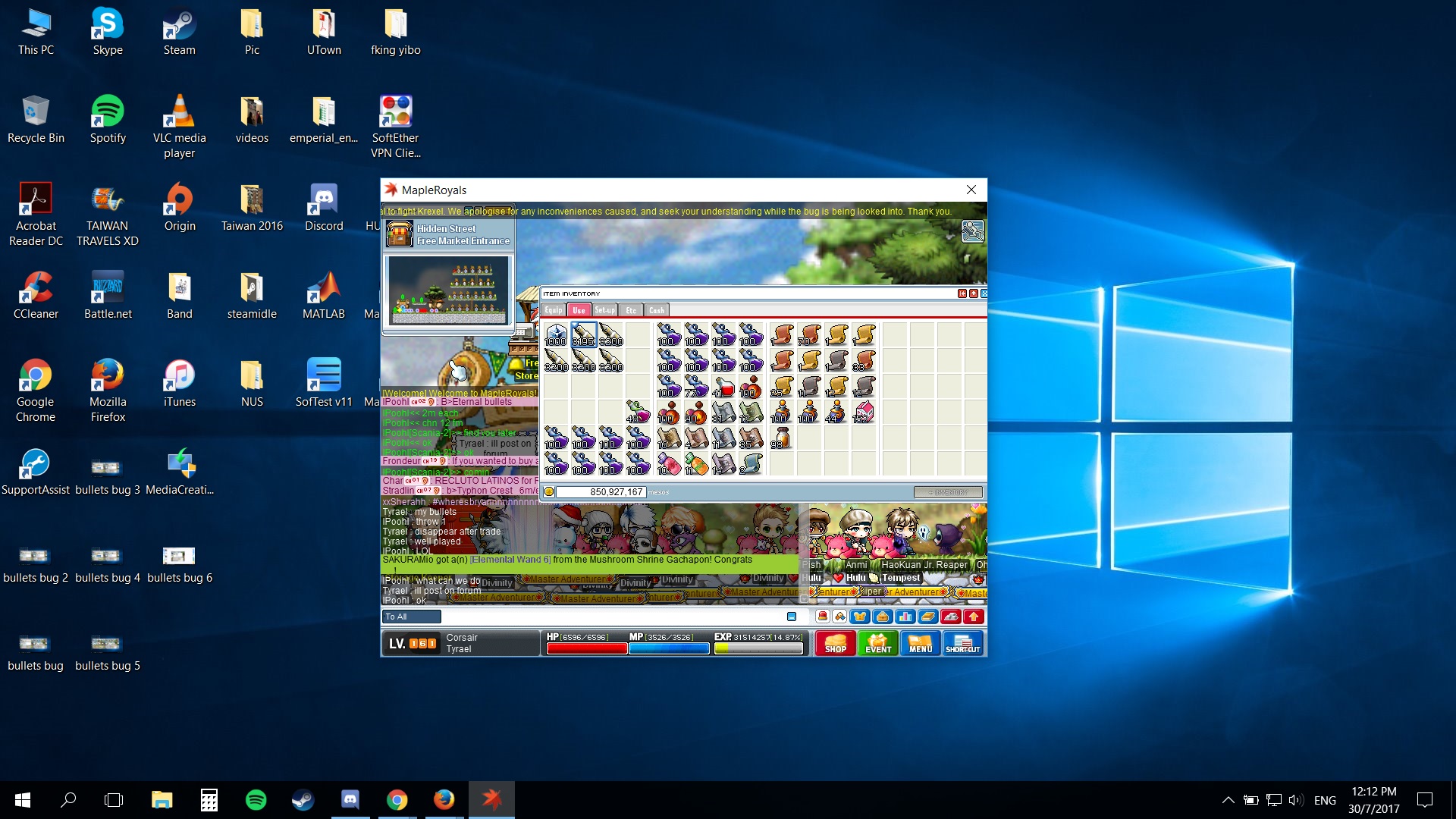
Task: Open the Action Center notifications icon
Action: pos(1425,800)
